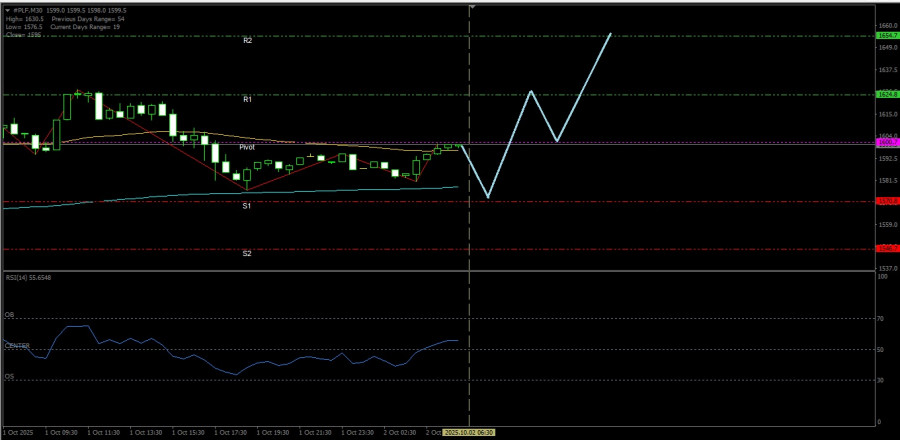This screenshot has width=900, height=440.
Task: Click the R2 resistance level label
Action: (247, 40)
